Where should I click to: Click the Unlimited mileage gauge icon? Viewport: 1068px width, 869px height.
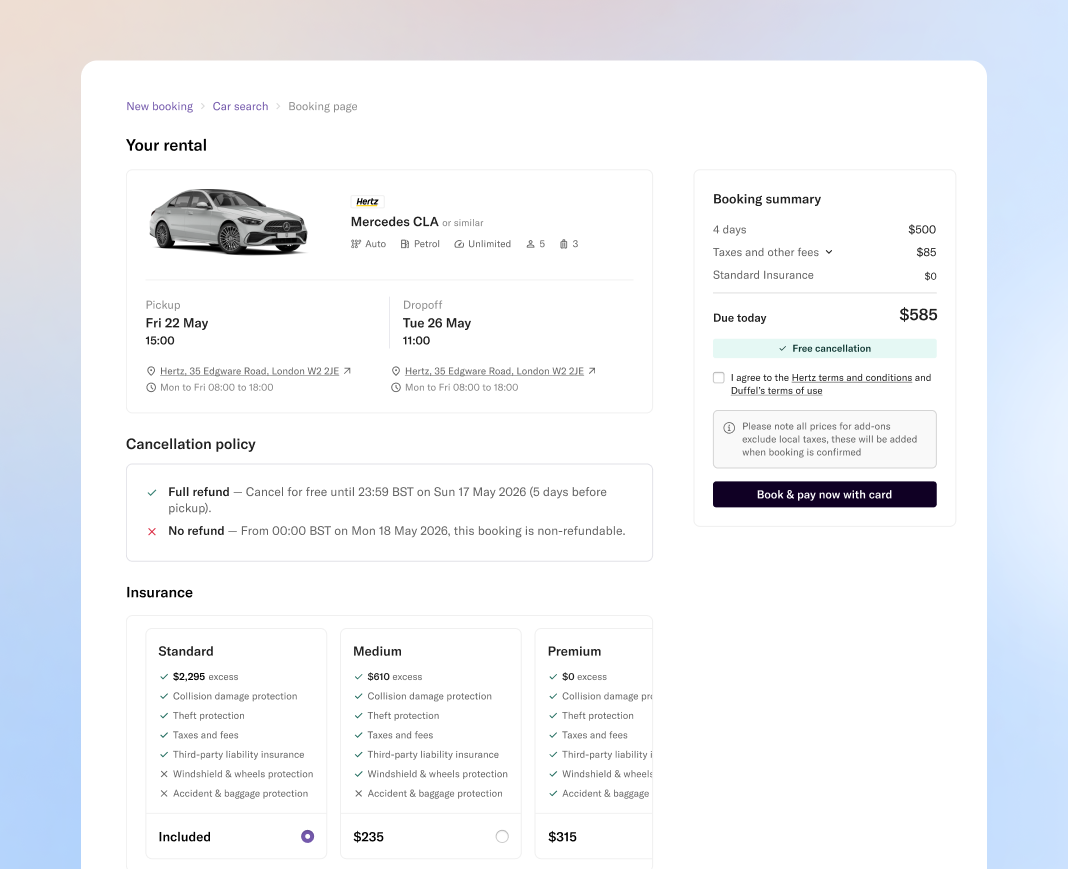(459, 244)
